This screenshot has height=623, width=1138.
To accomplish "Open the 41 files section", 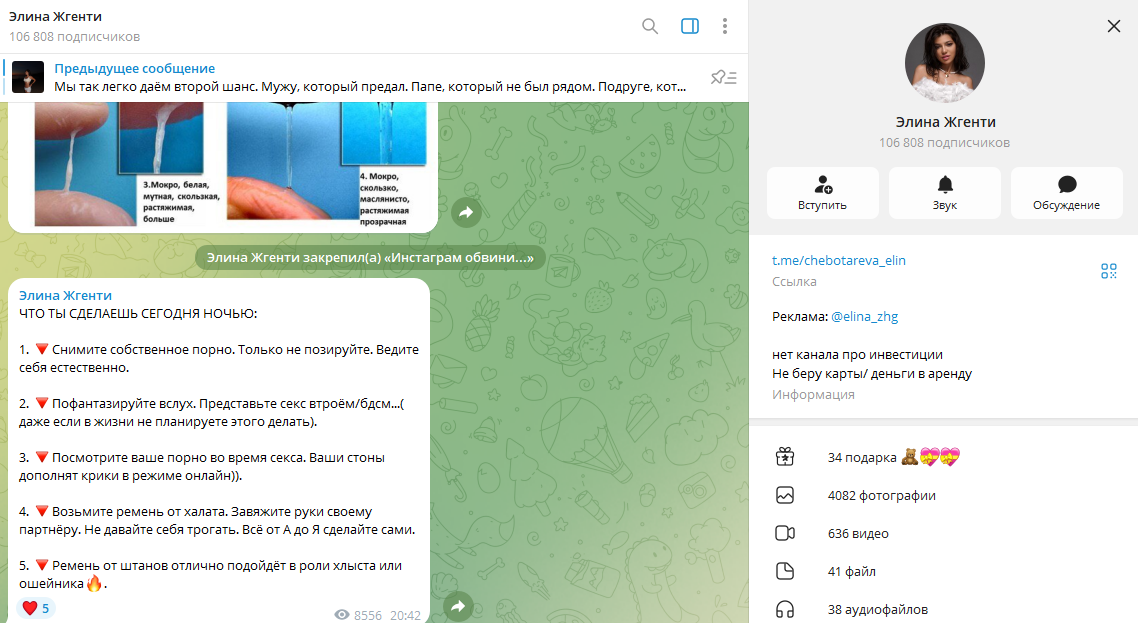I will [851, 571].
